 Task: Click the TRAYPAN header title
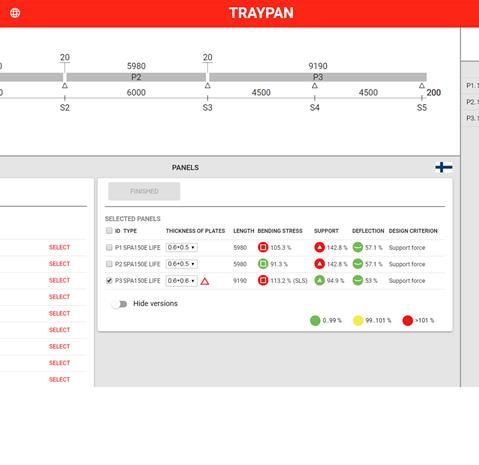click(x=261, y=13)
